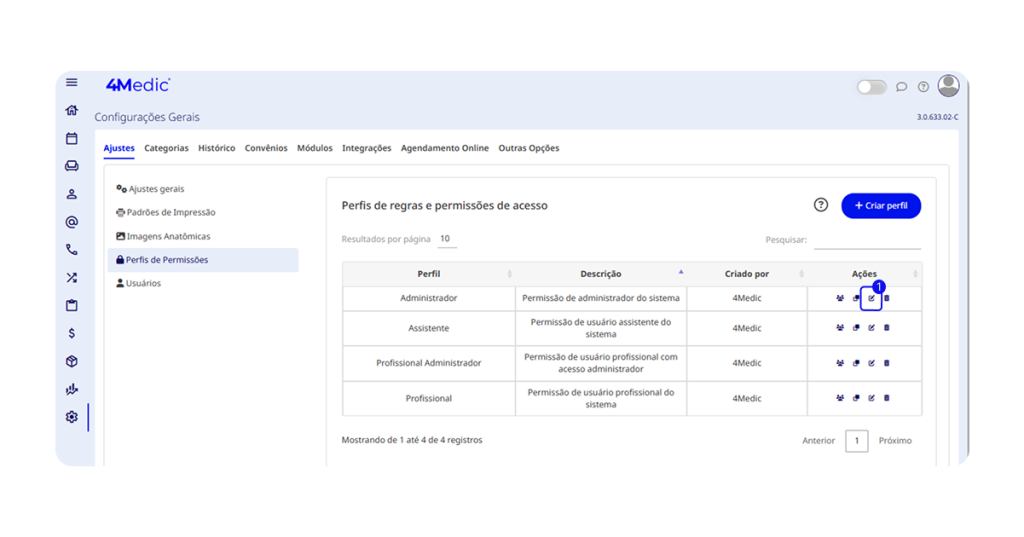Open the chat bubble icon in header
Viewport: 1024px width, 537px height.
tap(901, 87)
